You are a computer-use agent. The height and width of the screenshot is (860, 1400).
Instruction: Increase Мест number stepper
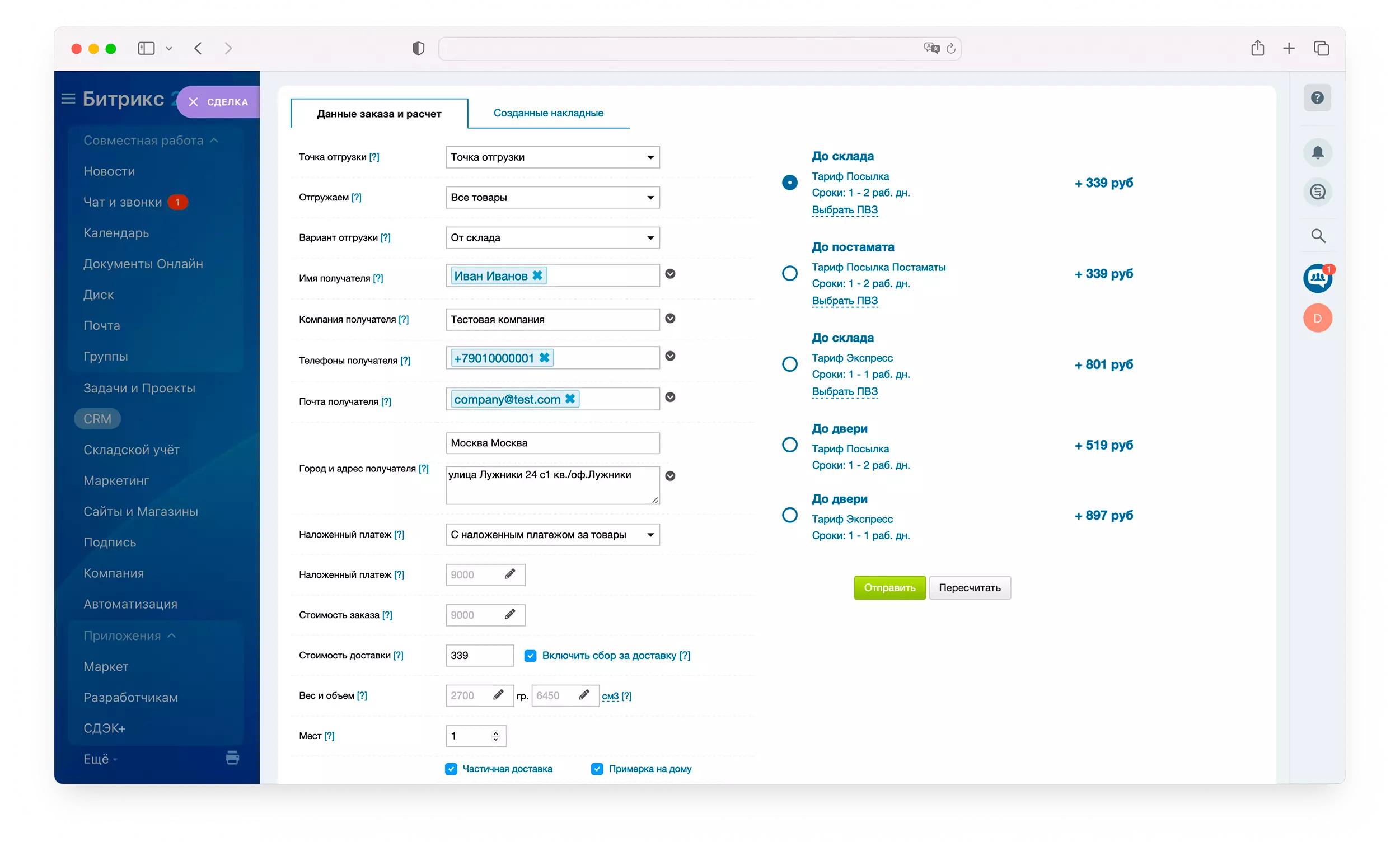click(497, 733)
